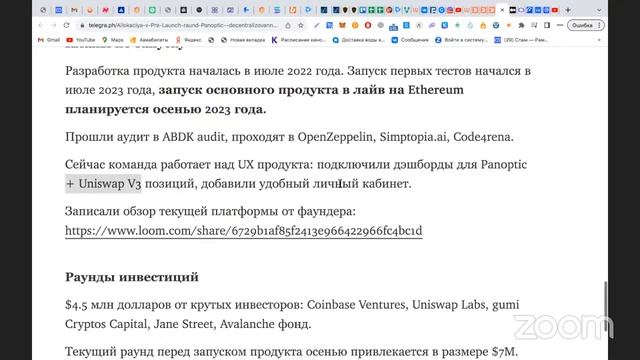Click the text Coinbase Ventures
Image resolution: width=640 pixels, height=360 pixels.
pyautogui.click(x=357, y=305)
